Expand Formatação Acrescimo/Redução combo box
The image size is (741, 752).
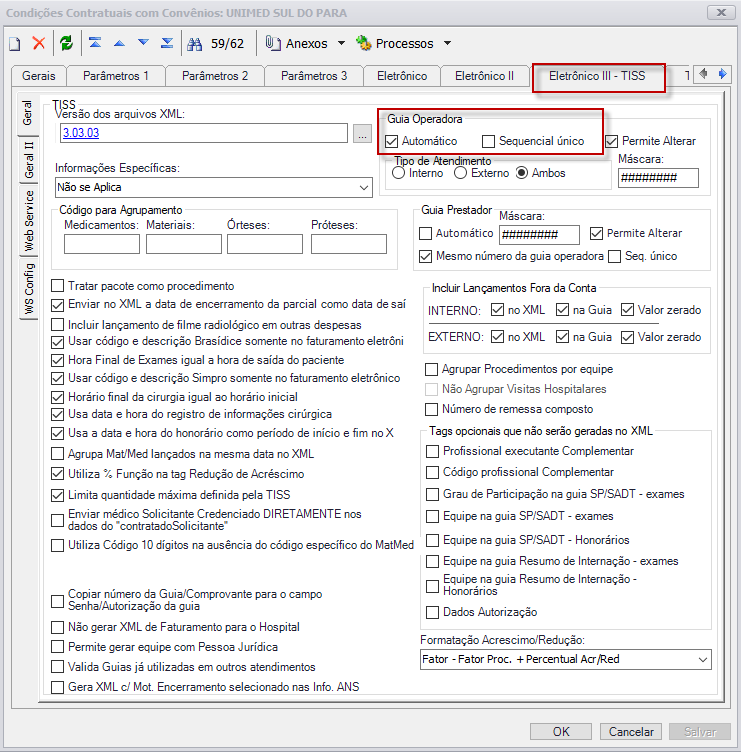coord(703,659)
